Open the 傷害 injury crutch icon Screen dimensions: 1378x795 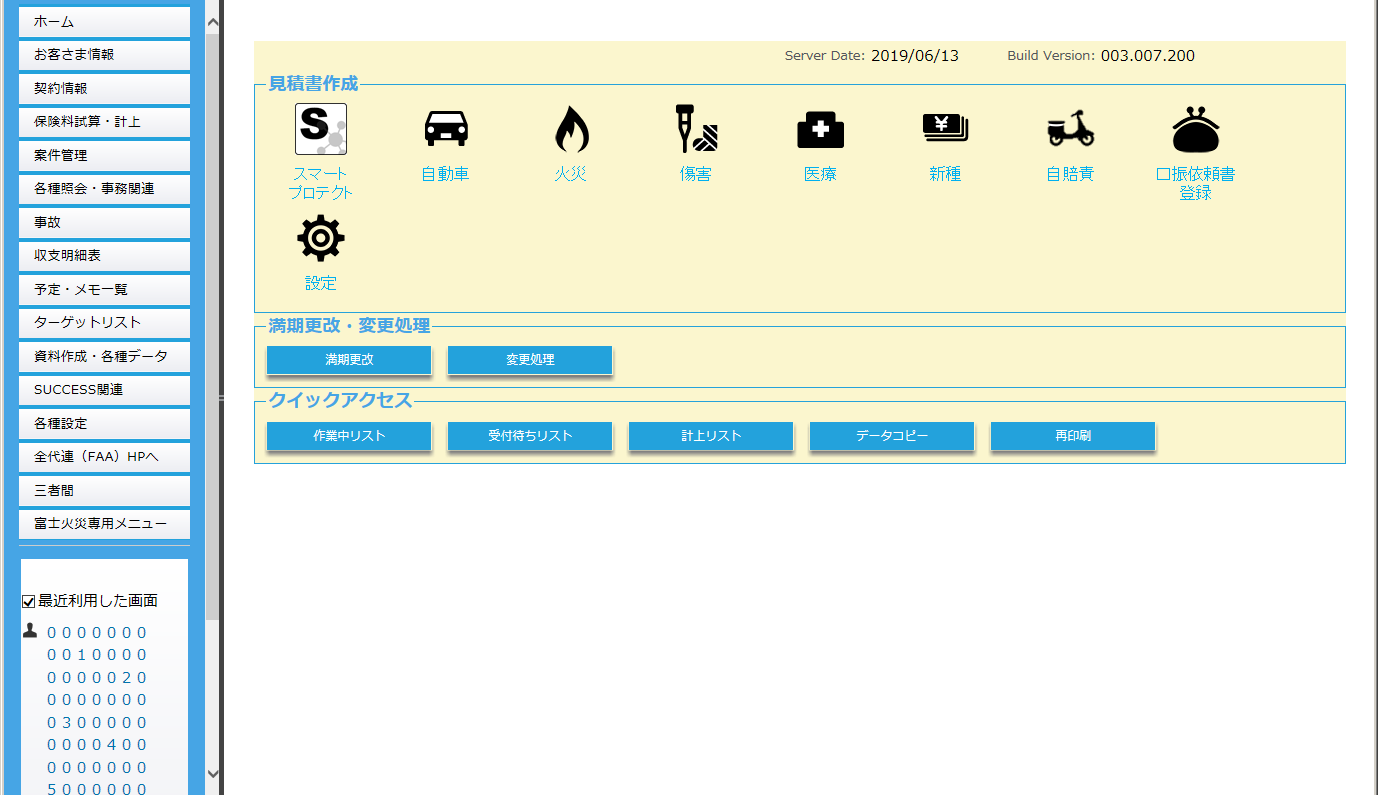(x=695, y=130)
